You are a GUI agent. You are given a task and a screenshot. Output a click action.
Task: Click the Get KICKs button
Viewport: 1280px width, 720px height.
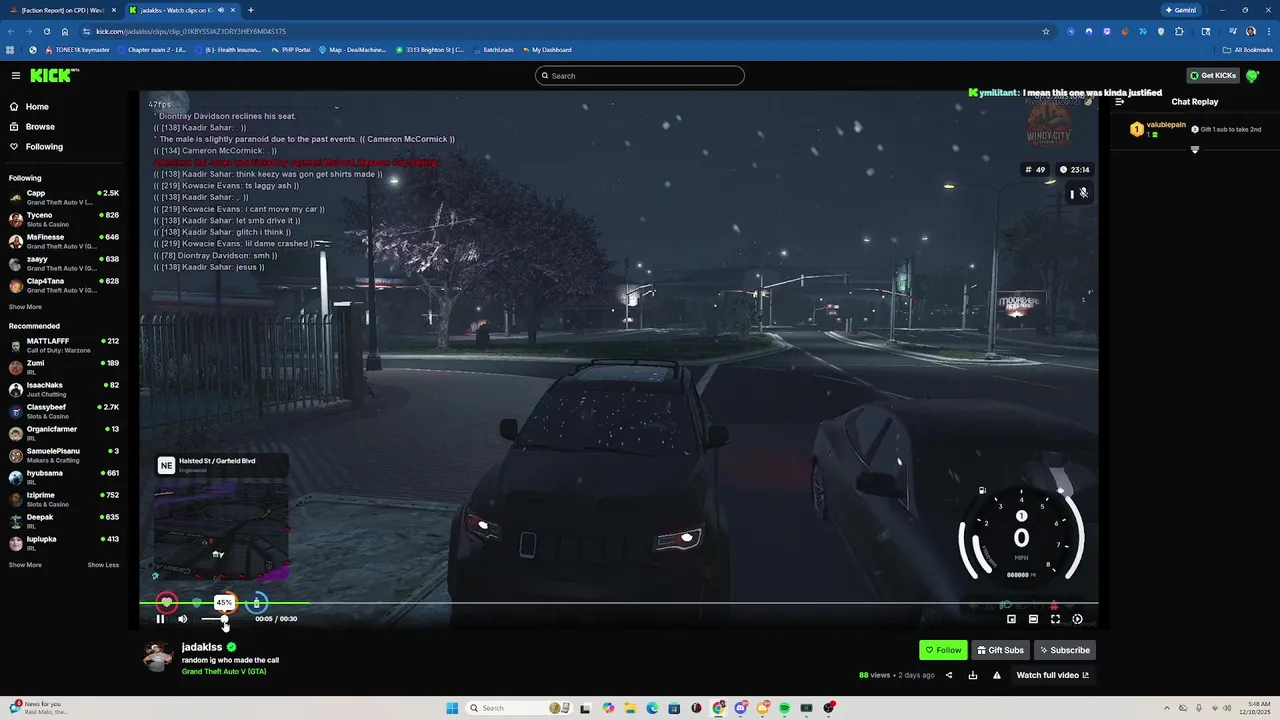[1213, 75]
